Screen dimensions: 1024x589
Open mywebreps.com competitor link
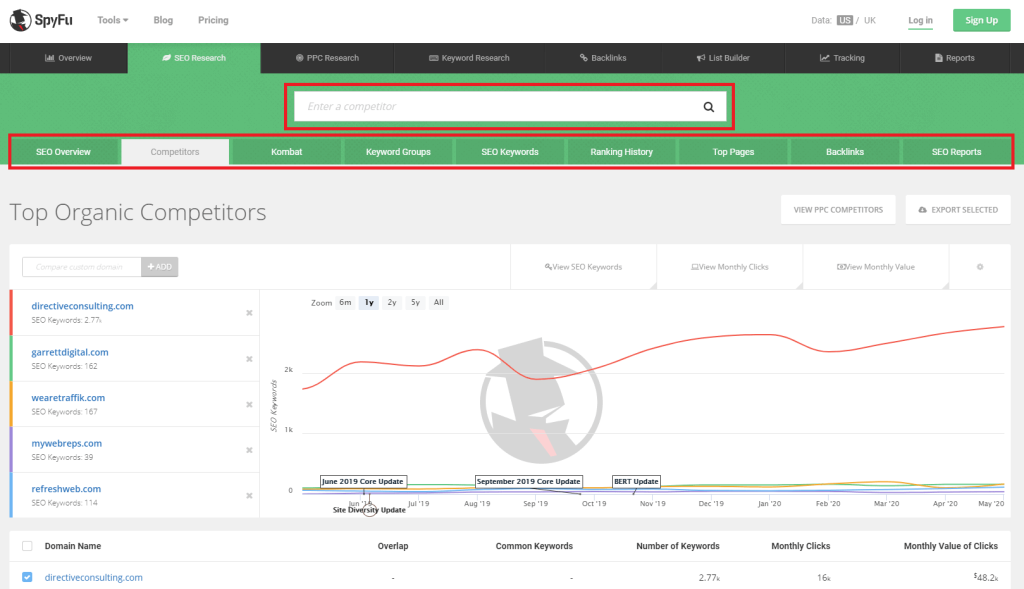(67, 443)
